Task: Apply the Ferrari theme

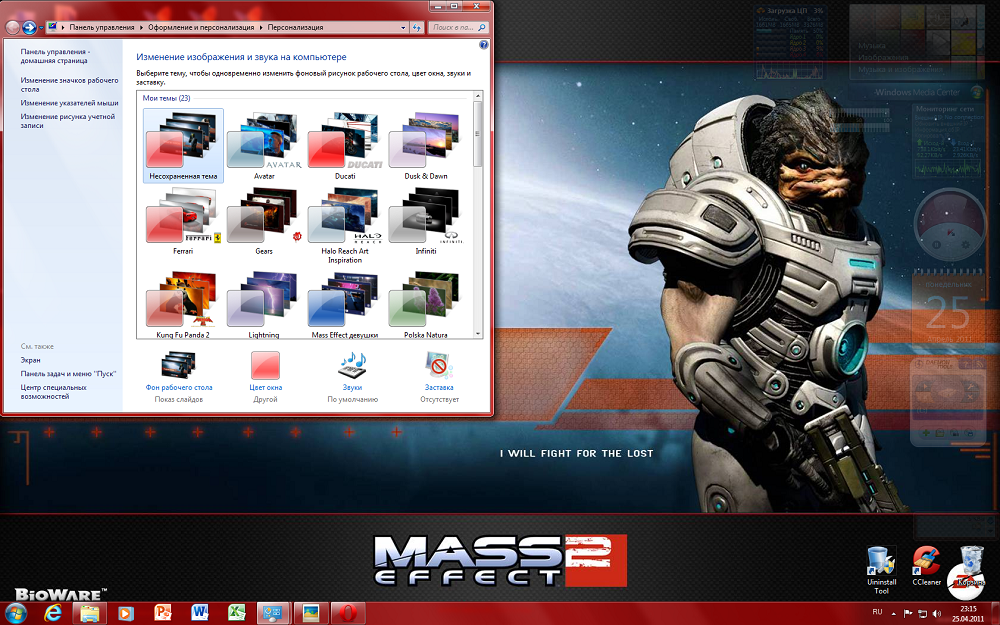Action: click(x=183, y=221)
